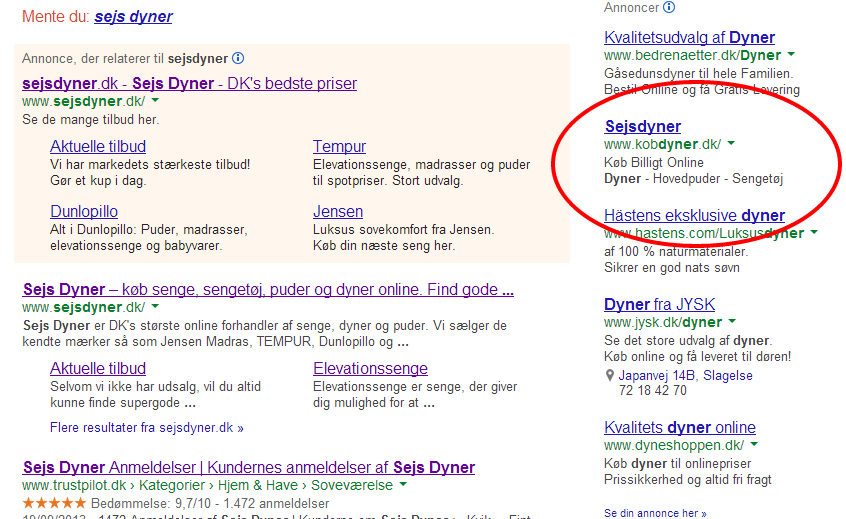Click the map pin icon by Japanvej 14B
The height and width of the screenshot is (519, 846).
610,376
